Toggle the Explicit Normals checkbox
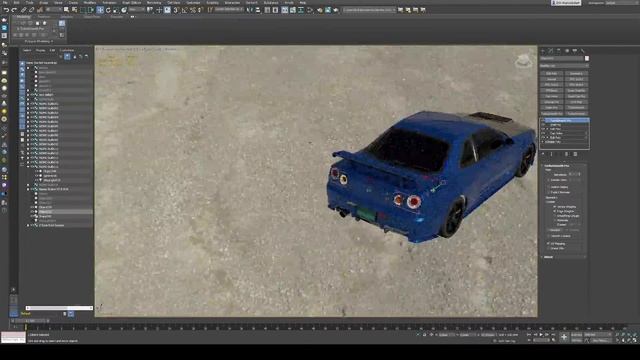This screenshot has height=360, width=640. [549, 192]
